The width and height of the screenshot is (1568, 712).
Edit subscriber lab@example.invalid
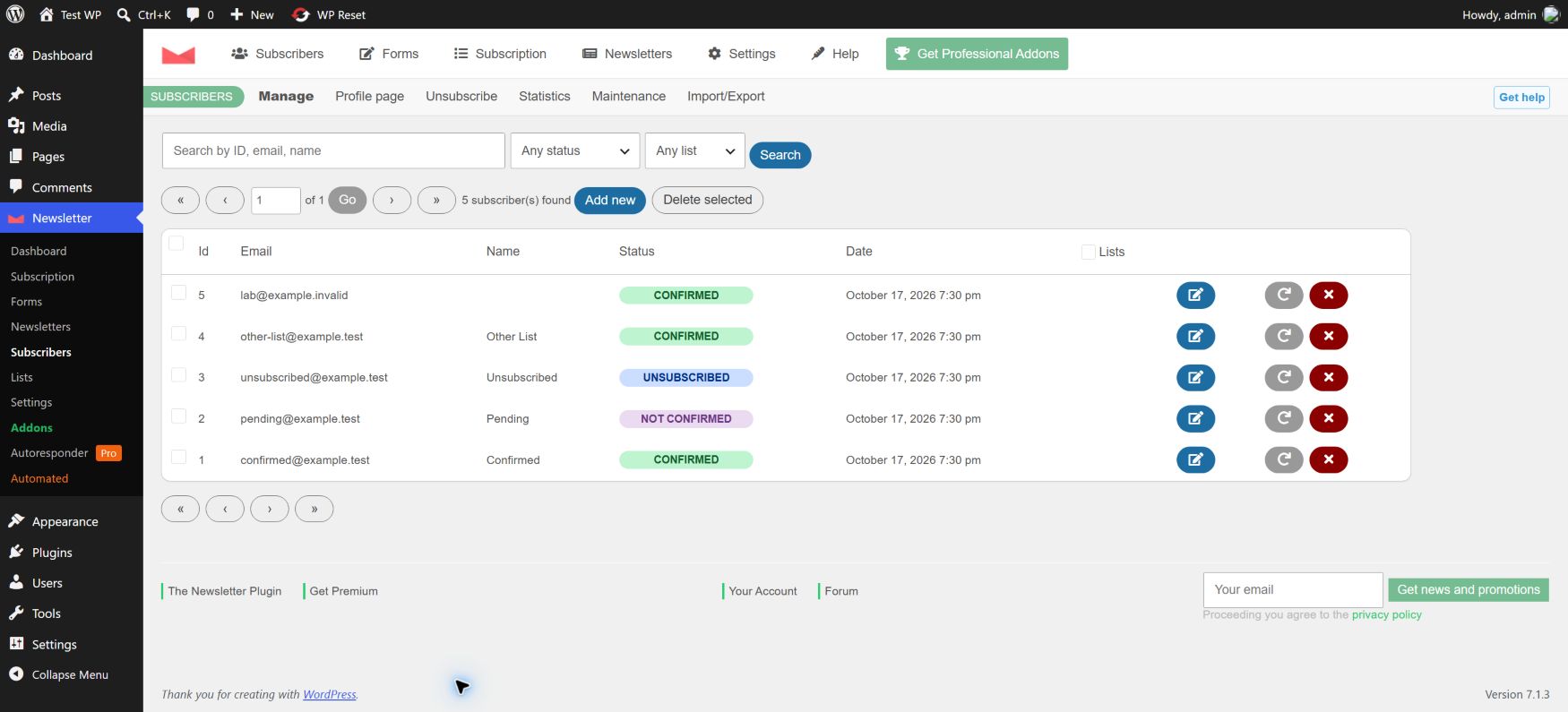1195,295
